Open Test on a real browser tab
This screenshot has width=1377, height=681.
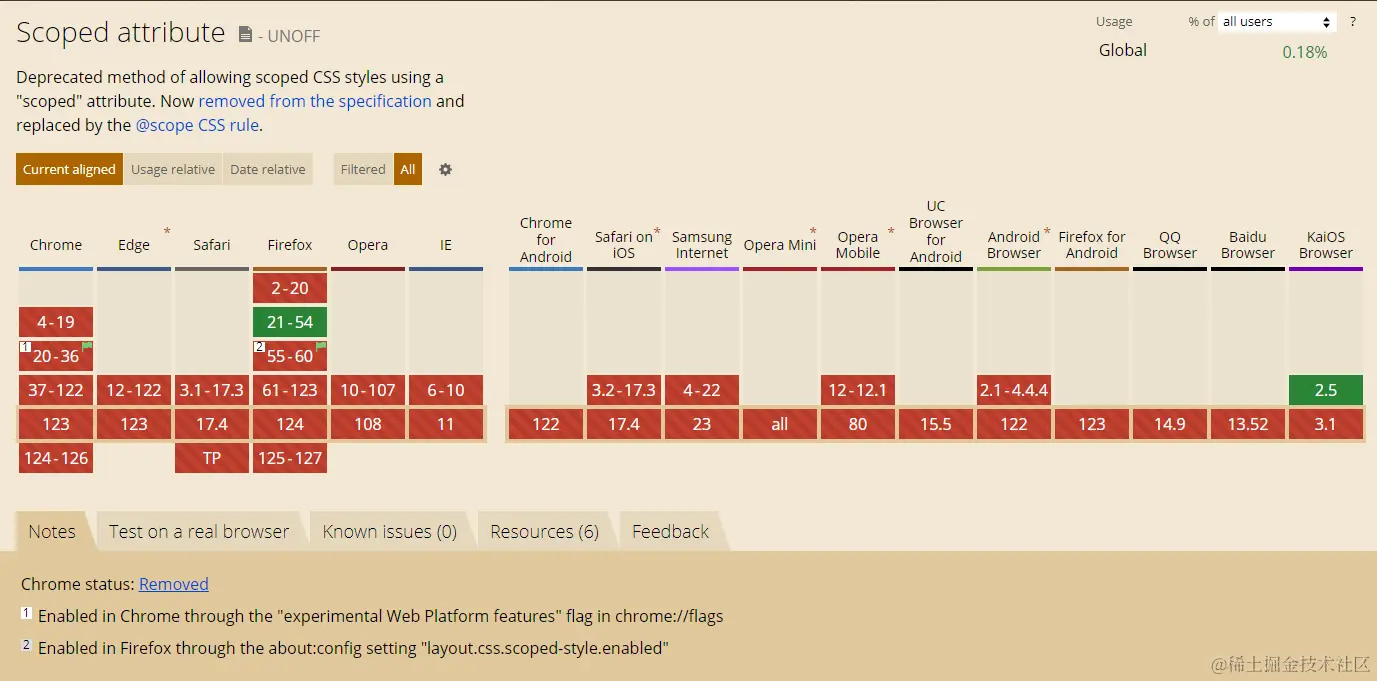click(x=199, y=532)
